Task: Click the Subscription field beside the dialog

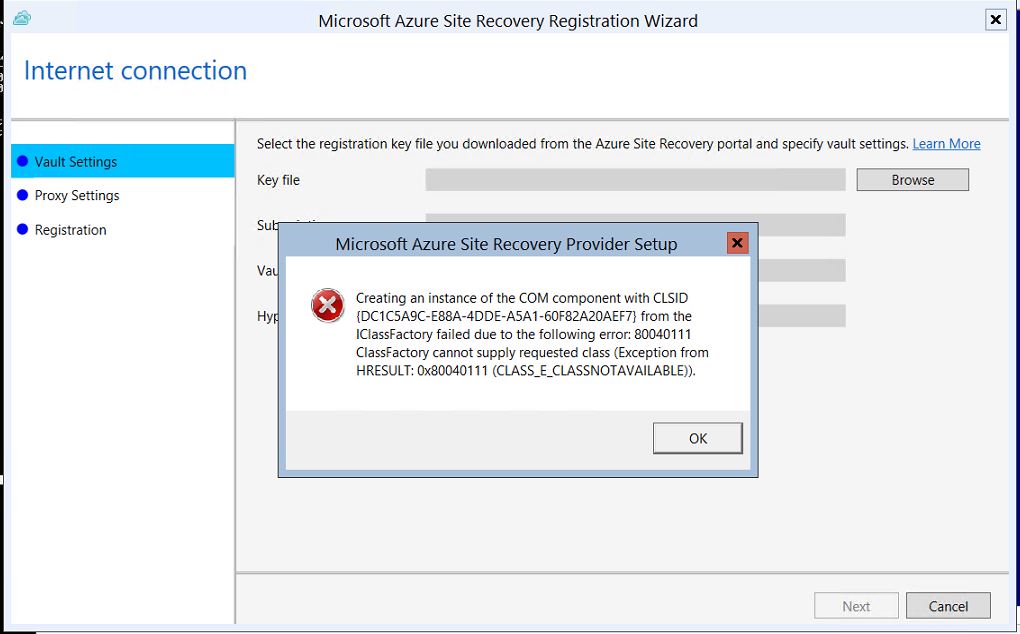Action: click(x=801, y=225)
